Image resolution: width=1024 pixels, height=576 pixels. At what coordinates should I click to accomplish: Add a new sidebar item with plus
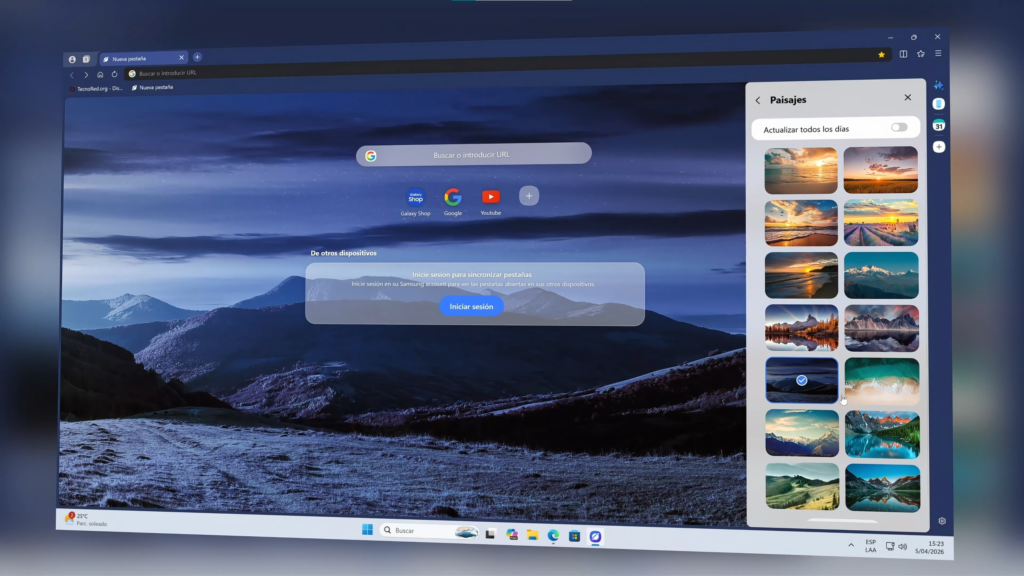pyautogui.click(x=939, y=147)
